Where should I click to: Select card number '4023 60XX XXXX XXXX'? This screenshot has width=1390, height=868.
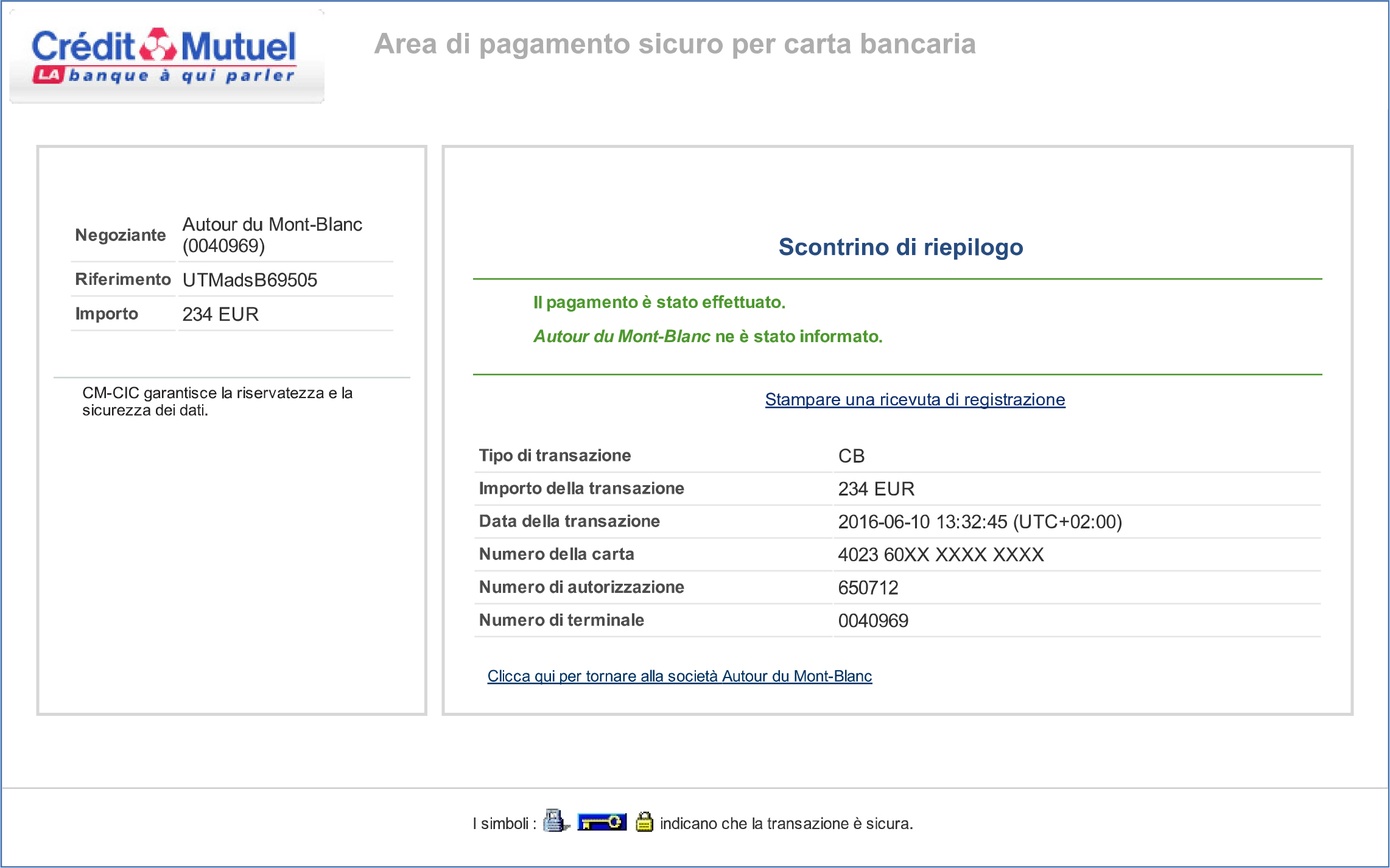(941, 555)
